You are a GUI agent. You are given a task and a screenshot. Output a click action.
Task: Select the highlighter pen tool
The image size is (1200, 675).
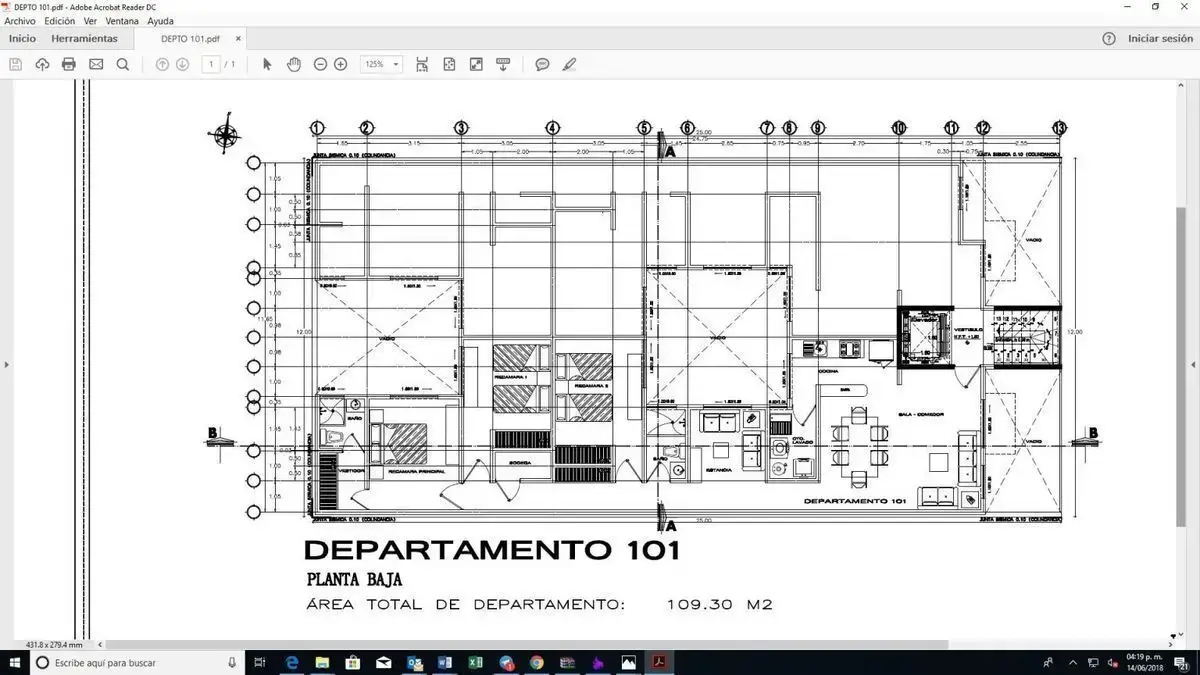tap(569, 64)
